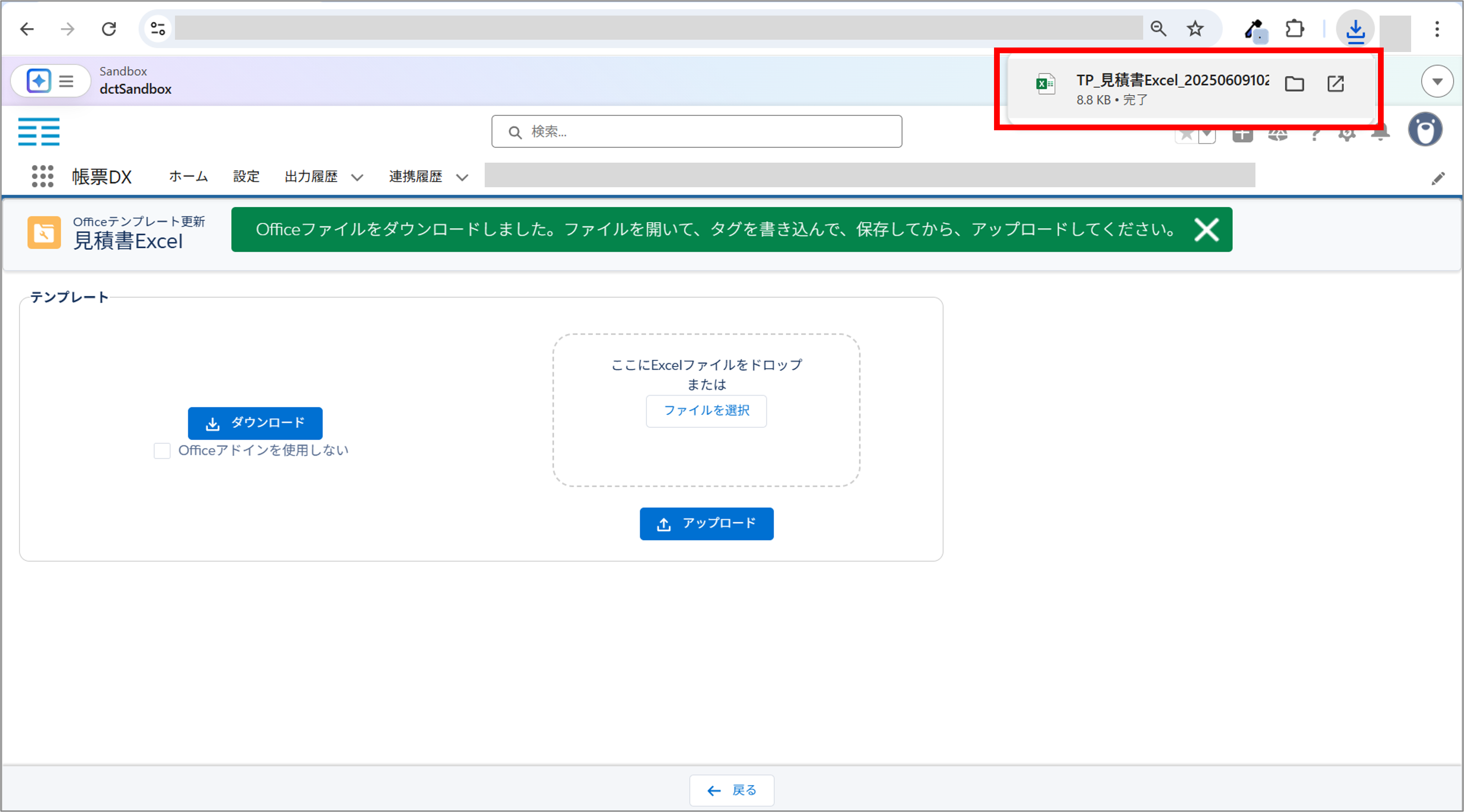Image resolution: width=1464 pixels, height=812 pixels.
Task: Expand the circled arrow at top right
Action: click(x=1437, y=81)
